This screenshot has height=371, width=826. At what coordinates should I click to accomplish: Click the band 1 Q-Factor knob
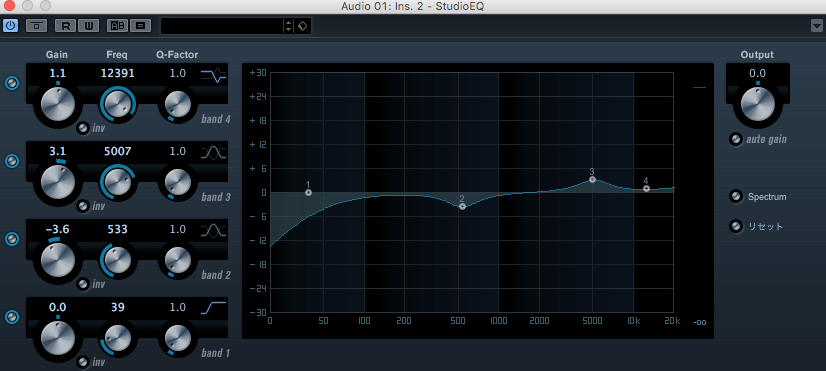[178, 337]
